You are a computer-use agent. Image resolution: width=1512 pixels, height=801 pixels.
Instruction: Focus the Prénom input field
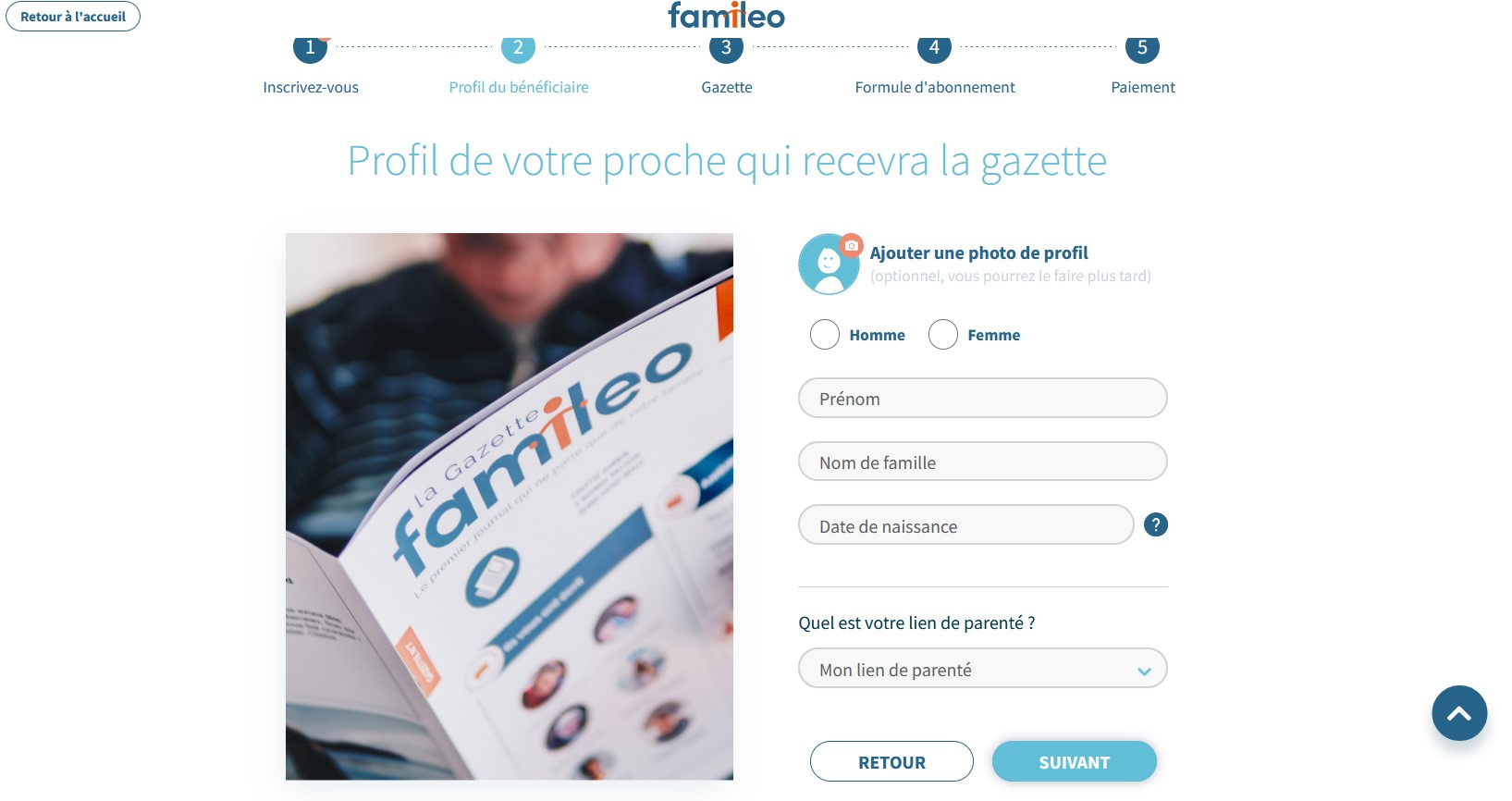982,398
